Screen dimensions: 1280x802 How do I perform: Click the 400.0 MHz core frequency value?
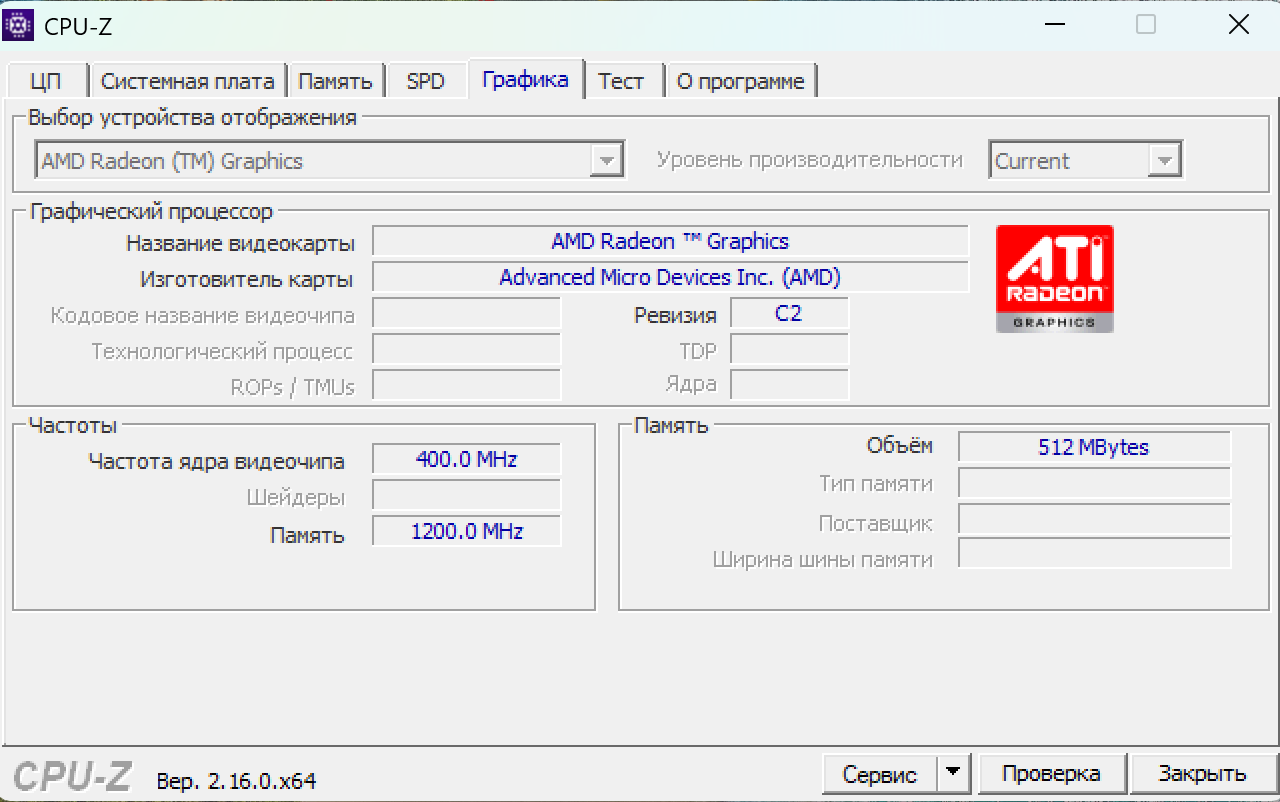pos(467,459)
